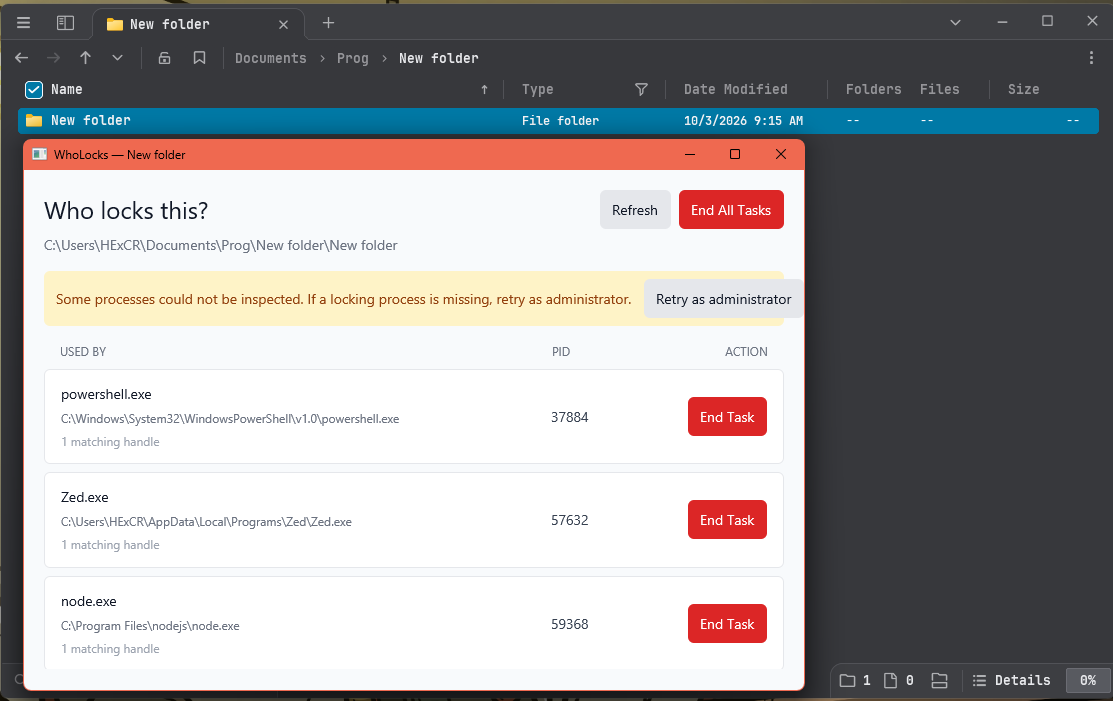Close the WhoLocks dialog
Viewport: 1113px width, 701px height.
click(781, 154)
